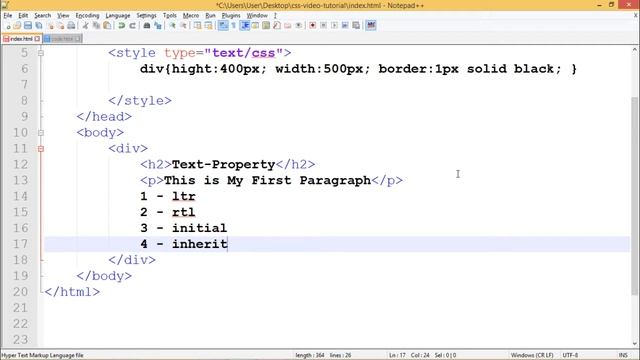The image size is (640, 360).
Task: Click the Save All toolbar icon
Action: [x=38, y=25]
